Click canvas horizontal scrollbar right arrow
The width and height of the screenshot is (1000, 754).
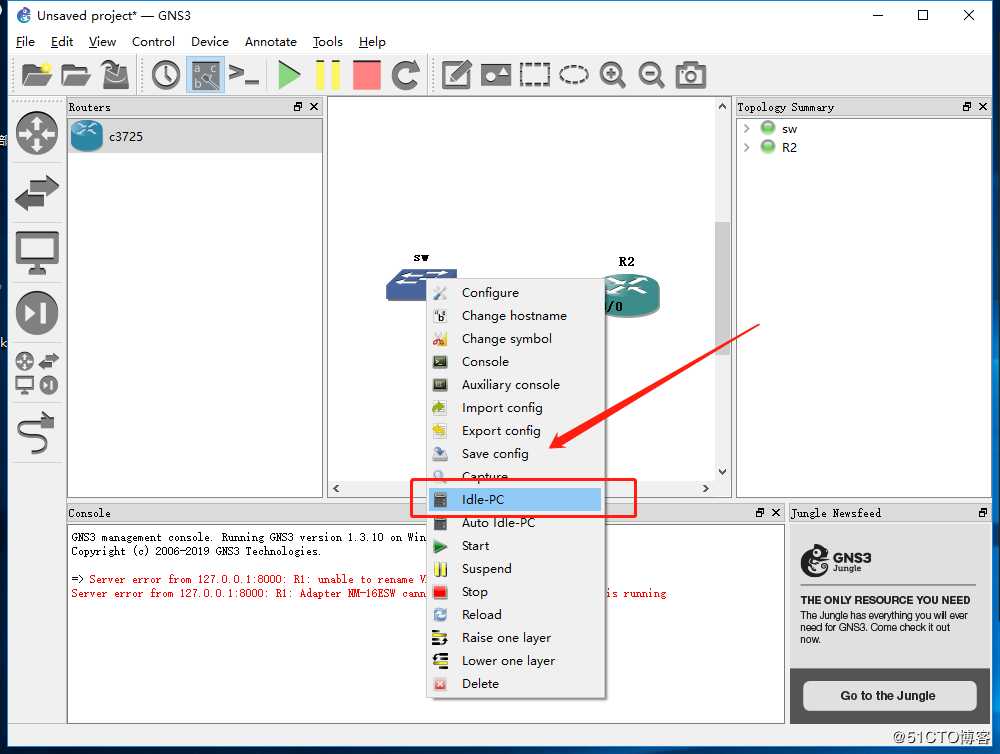(x=705, y=488)
